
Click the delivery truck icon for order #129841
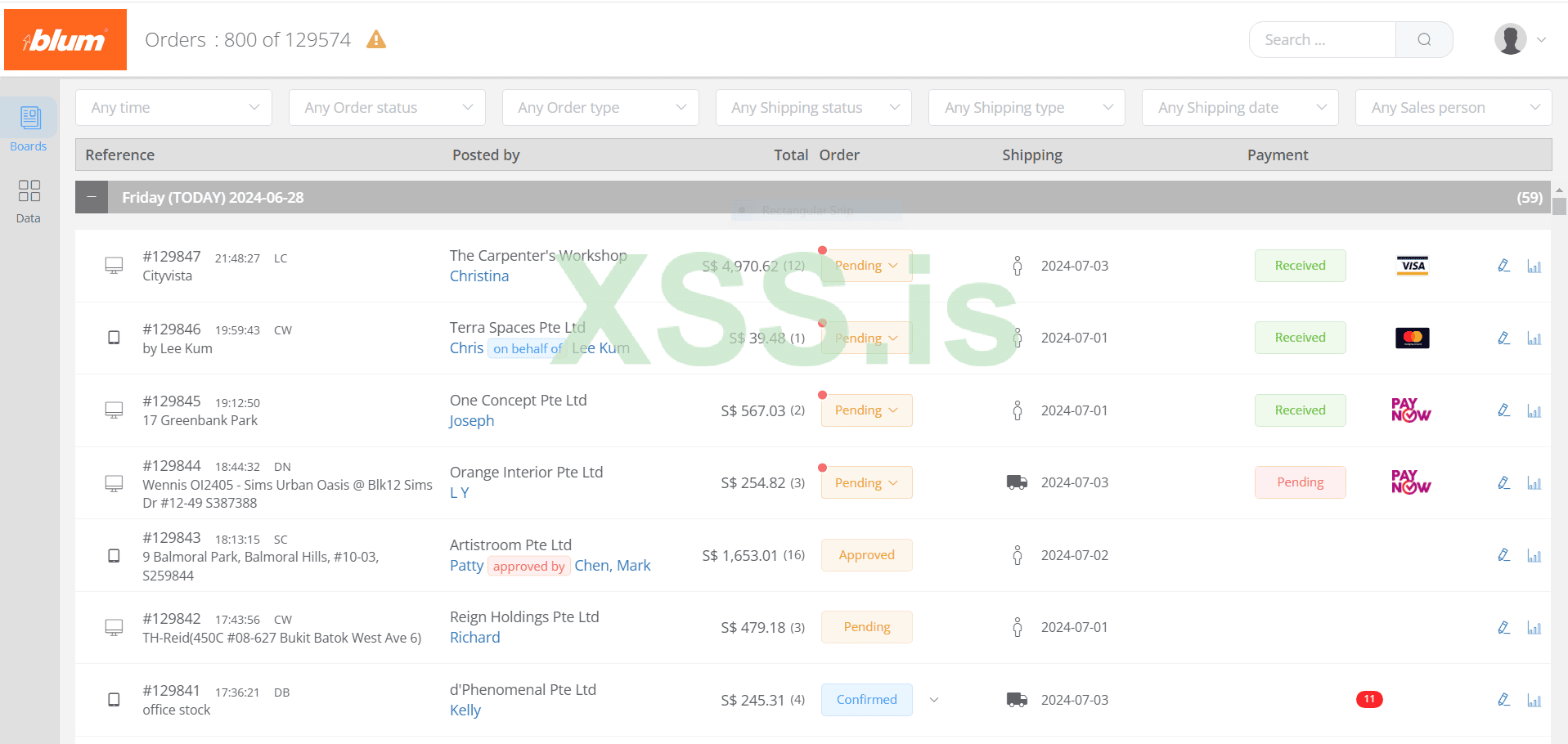pyautogui.click(x=1017, y=700)
